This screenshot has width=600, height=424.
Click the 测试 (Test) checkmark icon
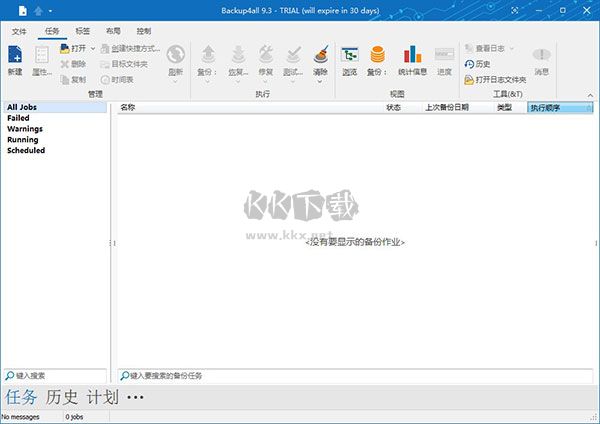pos(293,55)
